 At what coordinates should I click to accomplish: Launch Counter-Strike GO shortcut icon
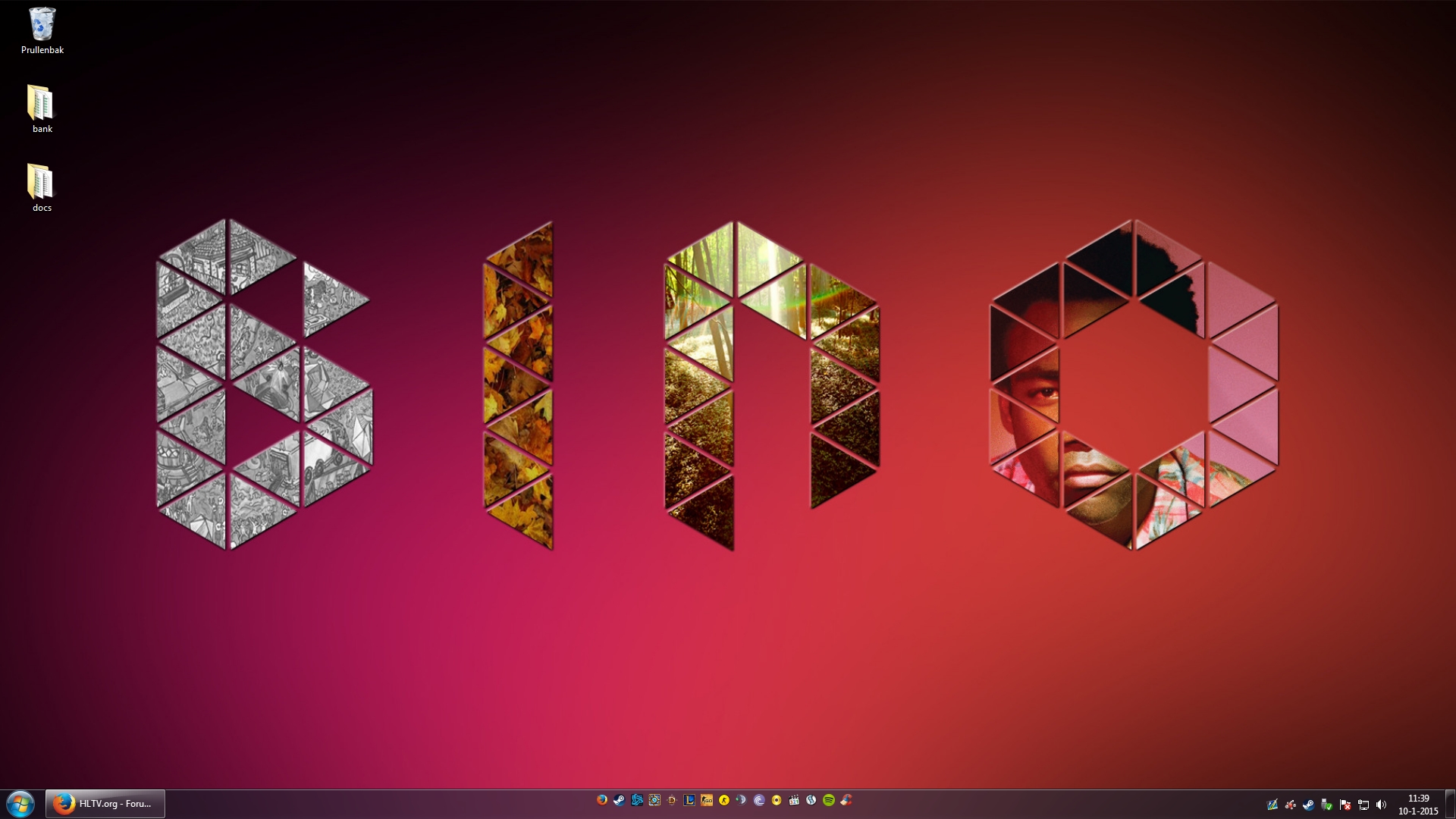click(x=707, y=800)
